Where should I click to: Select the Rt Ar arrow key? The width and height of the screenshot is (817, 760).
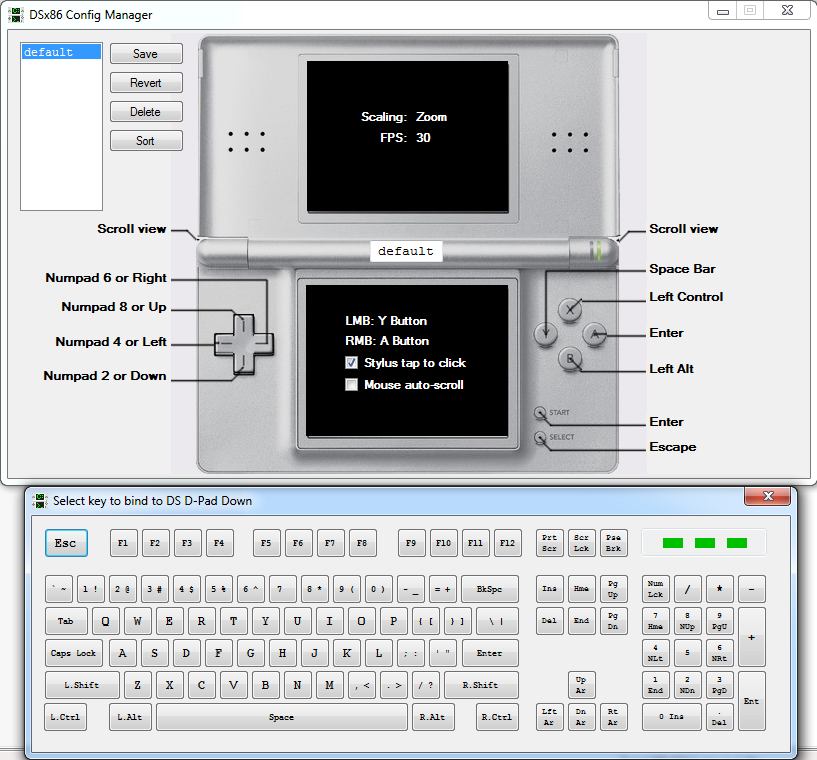[614, 717]
